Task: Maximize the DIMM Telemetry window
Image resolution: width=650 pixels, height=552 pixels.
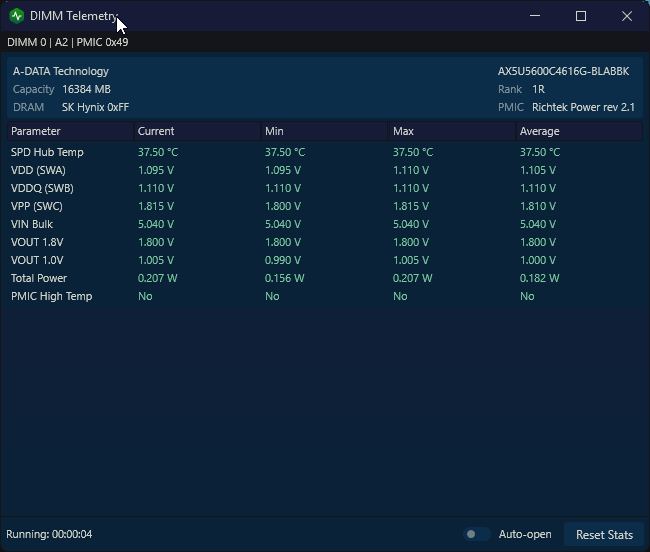Action: coord(581,16)
